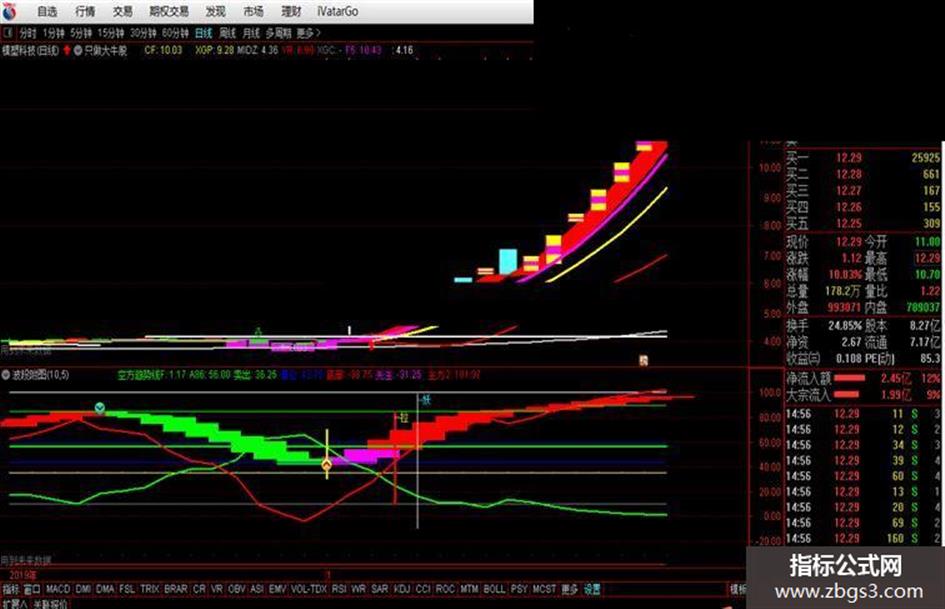This screenshot has width=945, height=609.
Task: Apply the CR indicator
Action: point(199,589)
